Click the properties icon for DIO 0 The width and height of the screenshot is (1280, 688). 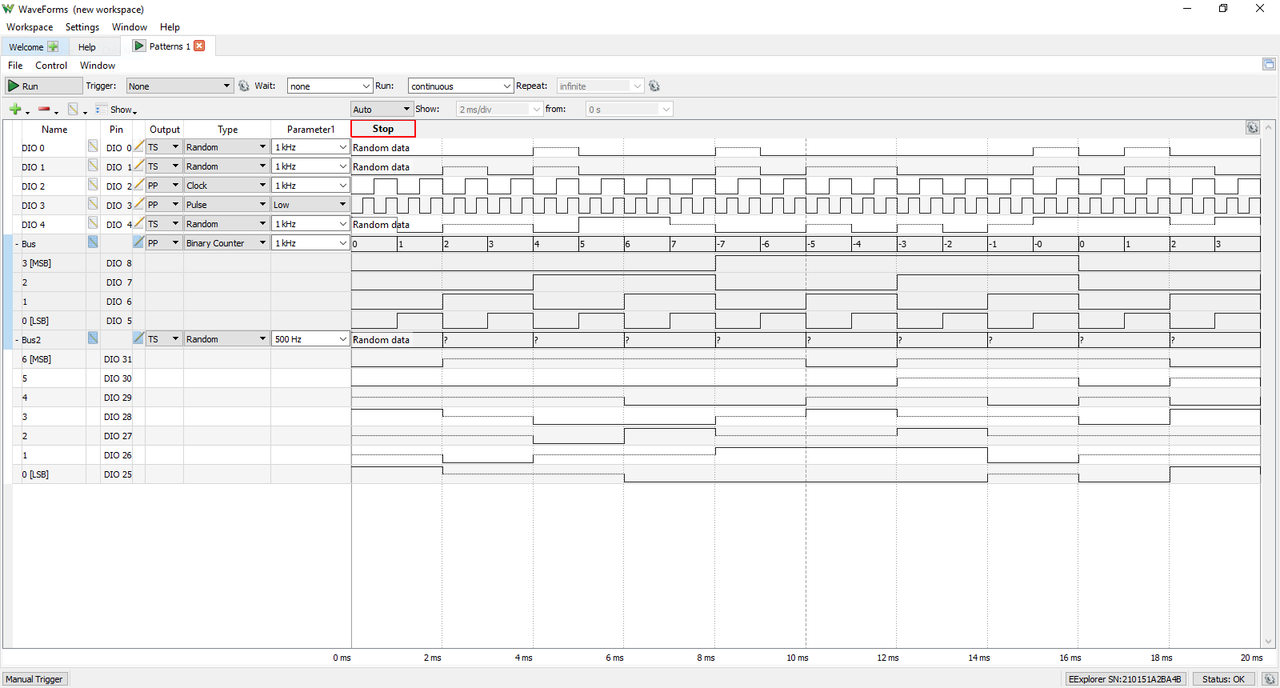pyautogui.click(x=93, y=147)
